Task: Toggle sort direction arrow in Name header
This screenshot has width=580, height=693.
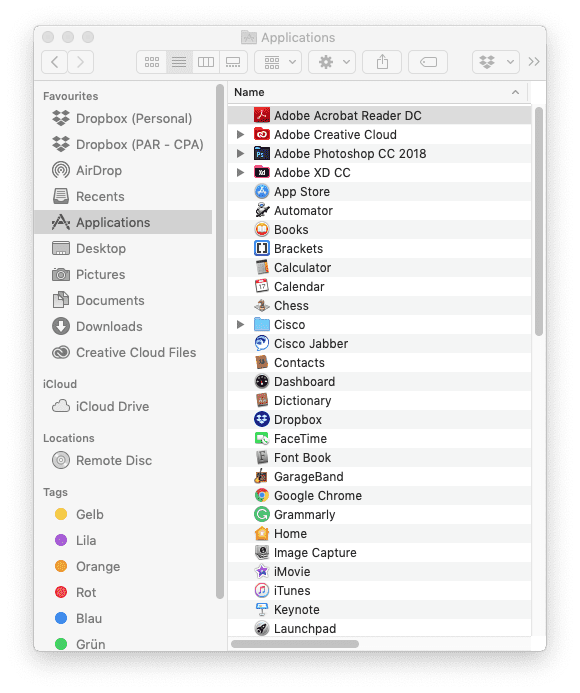Action: 515,92
